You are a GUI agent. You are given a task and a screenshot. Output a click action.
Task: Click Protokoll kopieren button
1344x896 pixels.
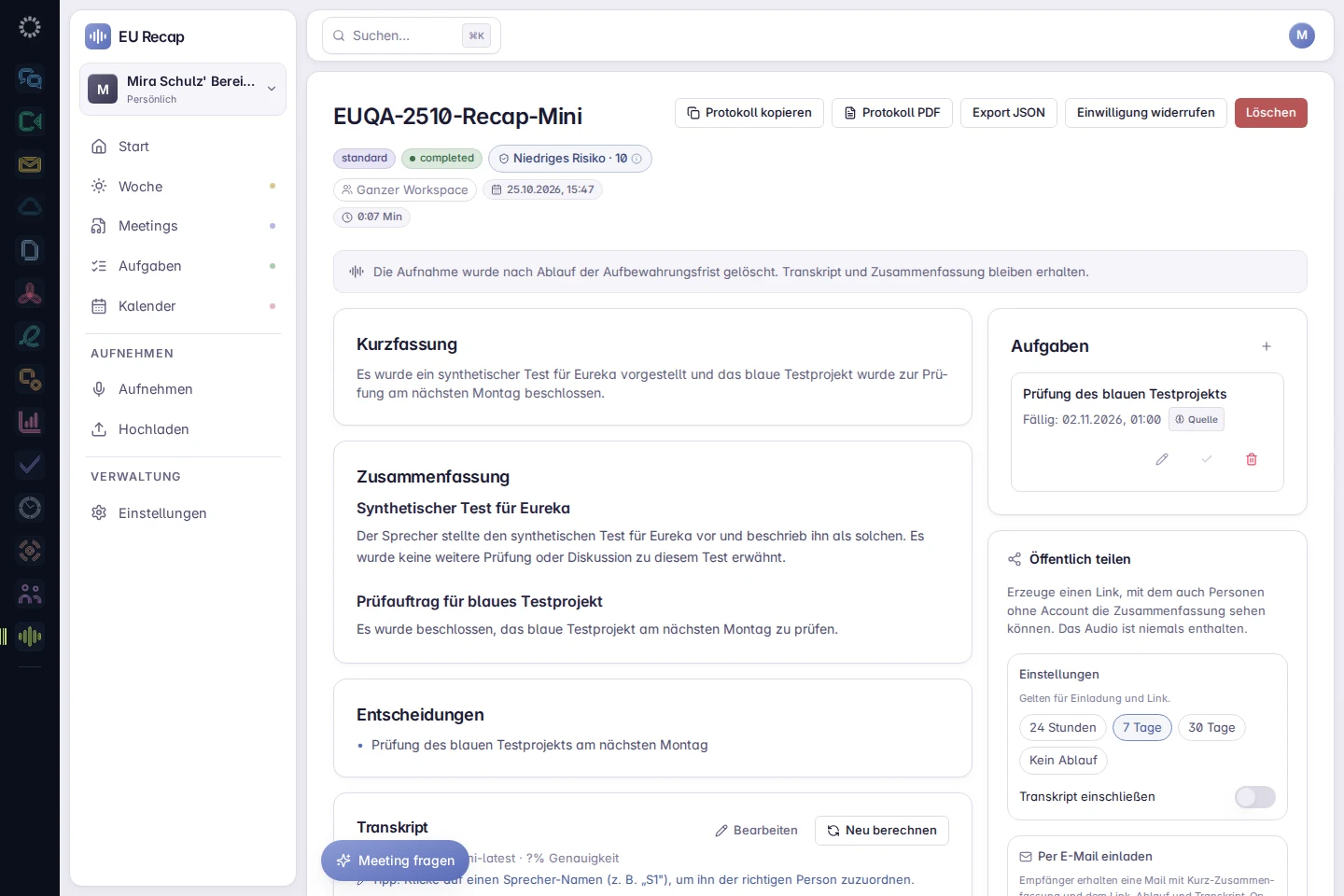[x=749, y=113]
